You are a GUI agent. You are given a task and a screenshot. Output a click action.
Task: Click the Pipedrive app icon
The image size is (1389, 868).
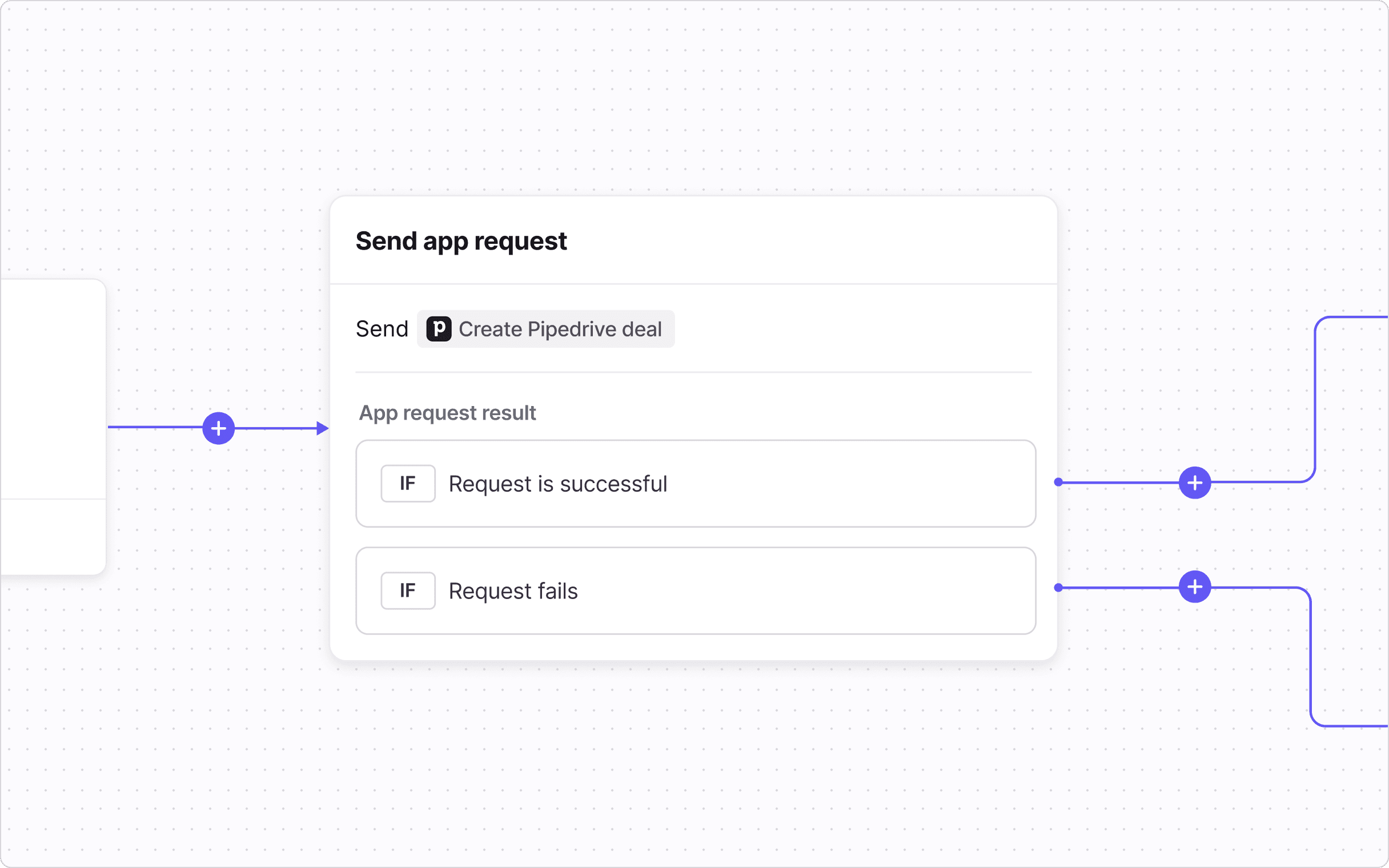[439, 329]
